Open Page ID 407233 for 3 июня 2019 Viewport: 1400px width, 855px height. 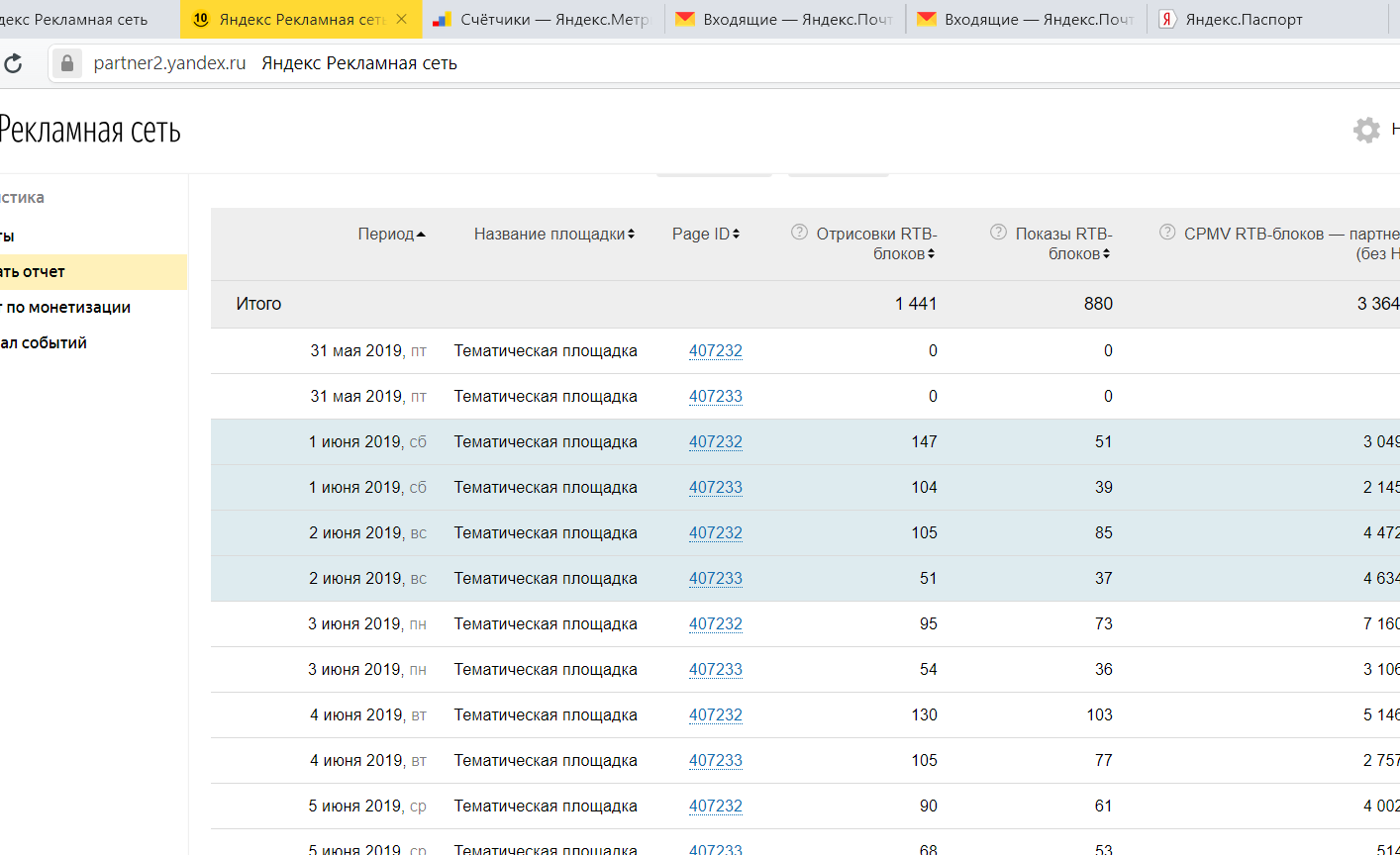pyautogui.click(x=716, y=670)
